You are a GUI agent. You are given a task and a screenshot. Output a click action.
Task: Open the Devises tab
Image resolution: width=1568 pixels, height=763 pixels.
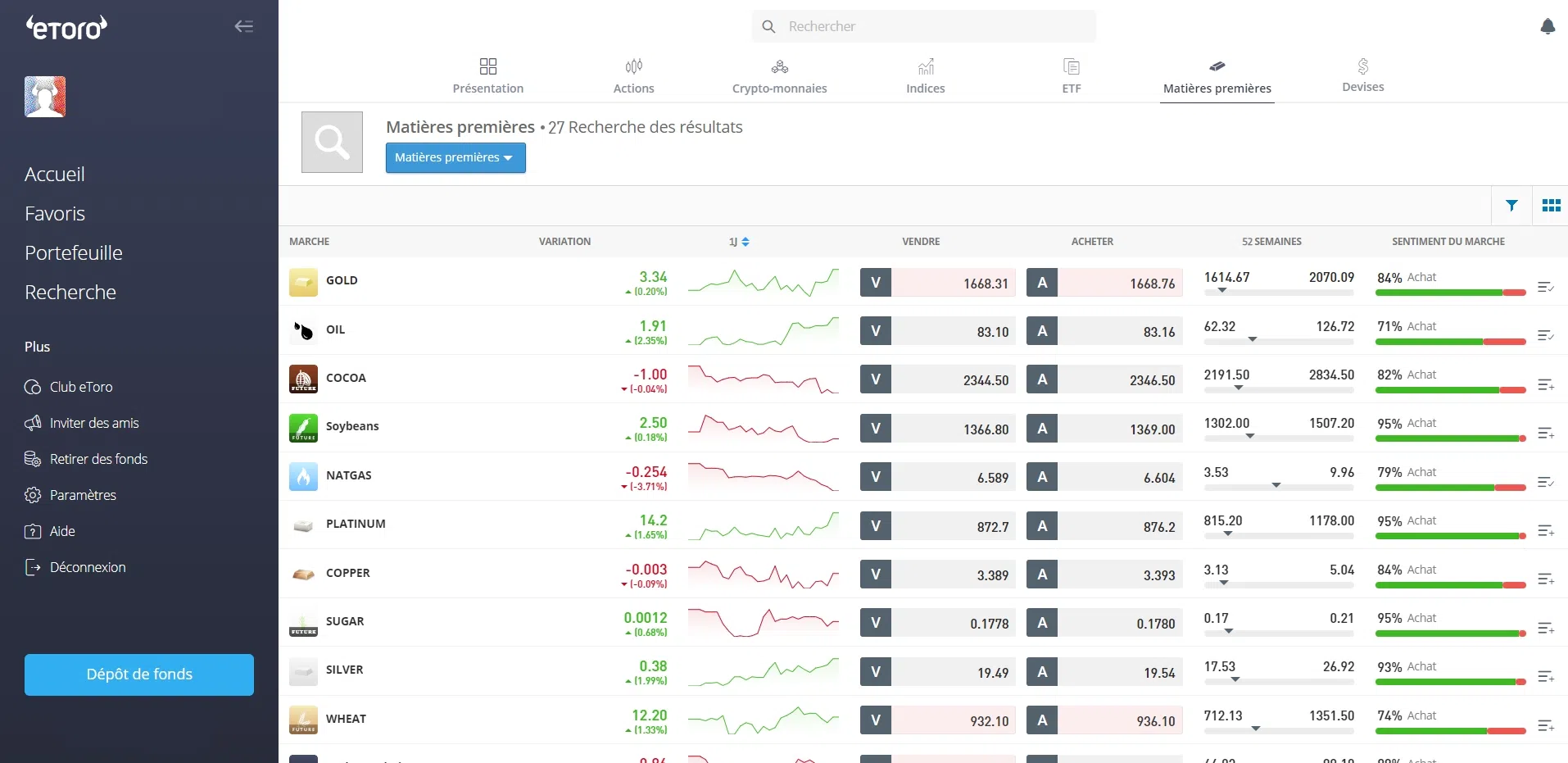coord(1363,75)
